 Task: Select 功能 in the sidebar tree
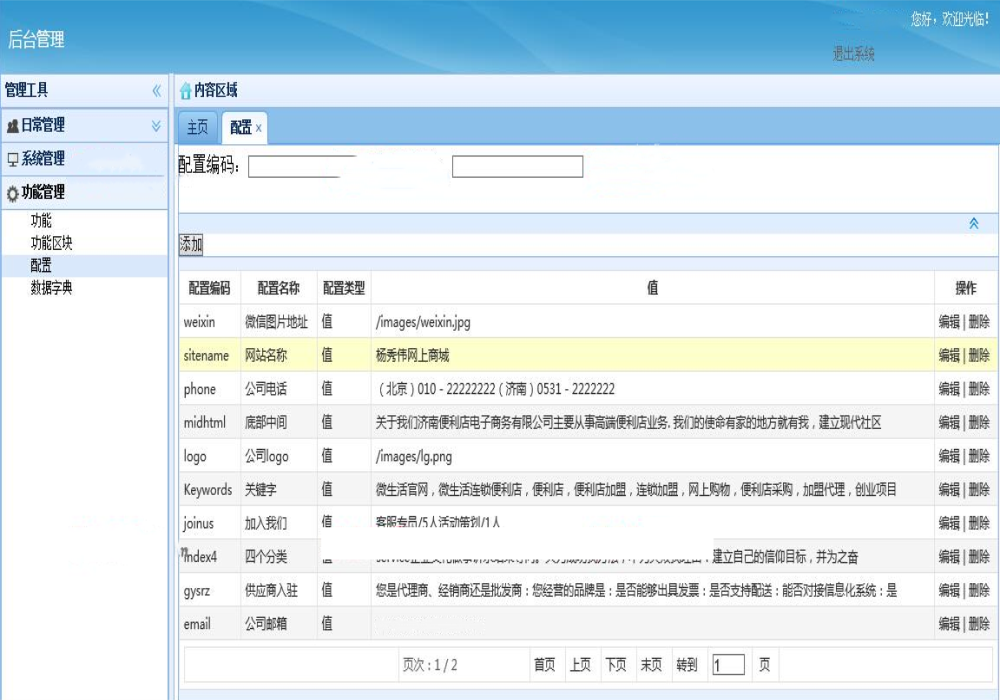[41, 221]
